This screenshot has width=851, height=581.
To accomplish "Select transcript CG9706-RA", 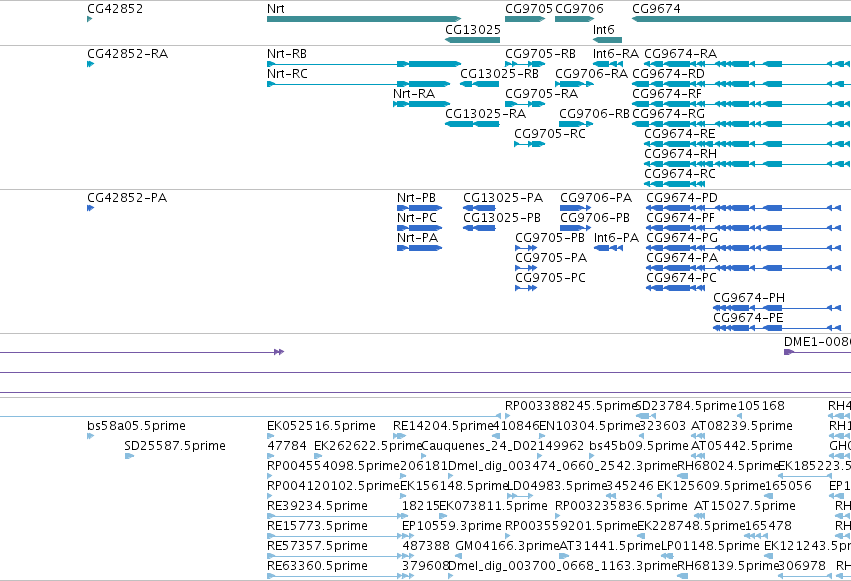I will [574, 84].
